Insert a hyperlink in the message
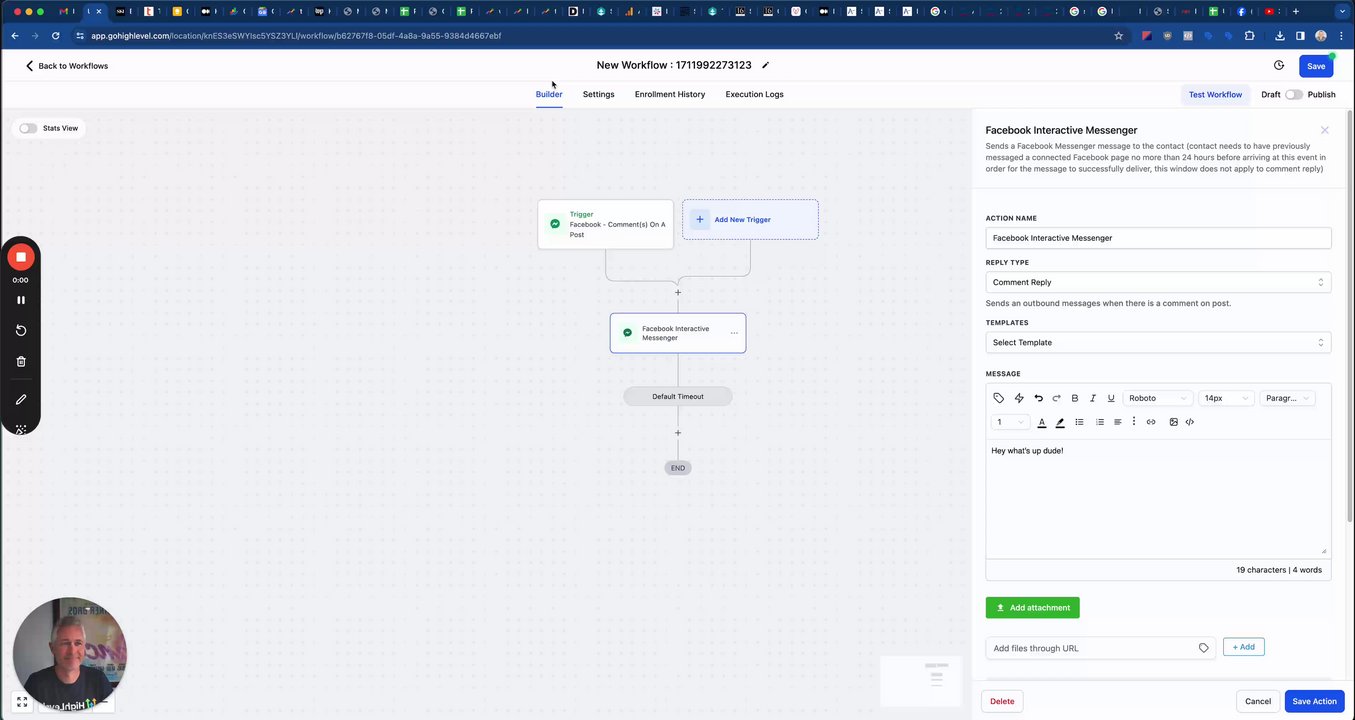Image resolution: width=1355 pixels, height=720 pixels. click(1151, 422)
